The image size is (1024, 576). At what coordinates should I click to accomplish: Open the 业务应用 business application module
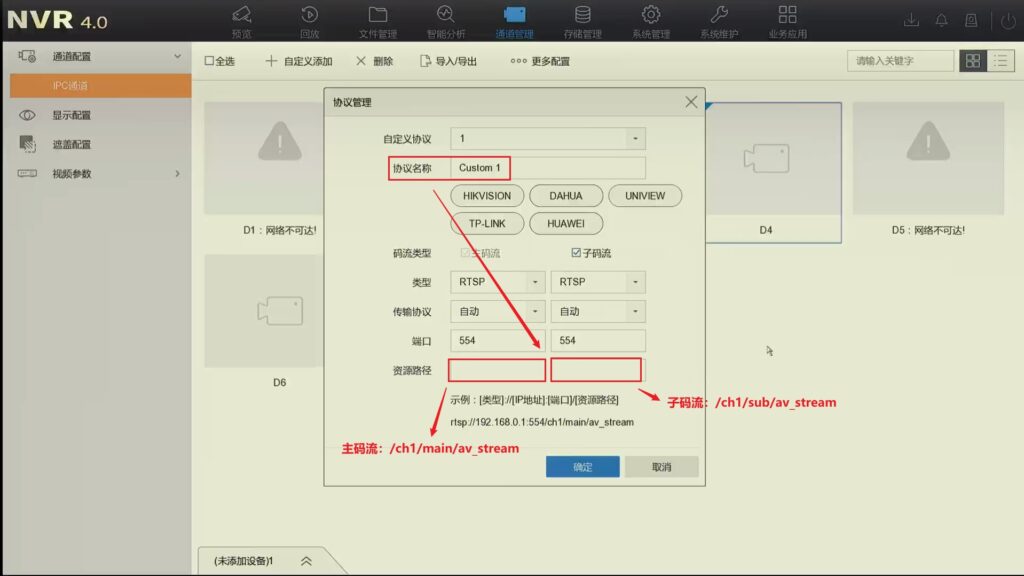click(787, 20)
